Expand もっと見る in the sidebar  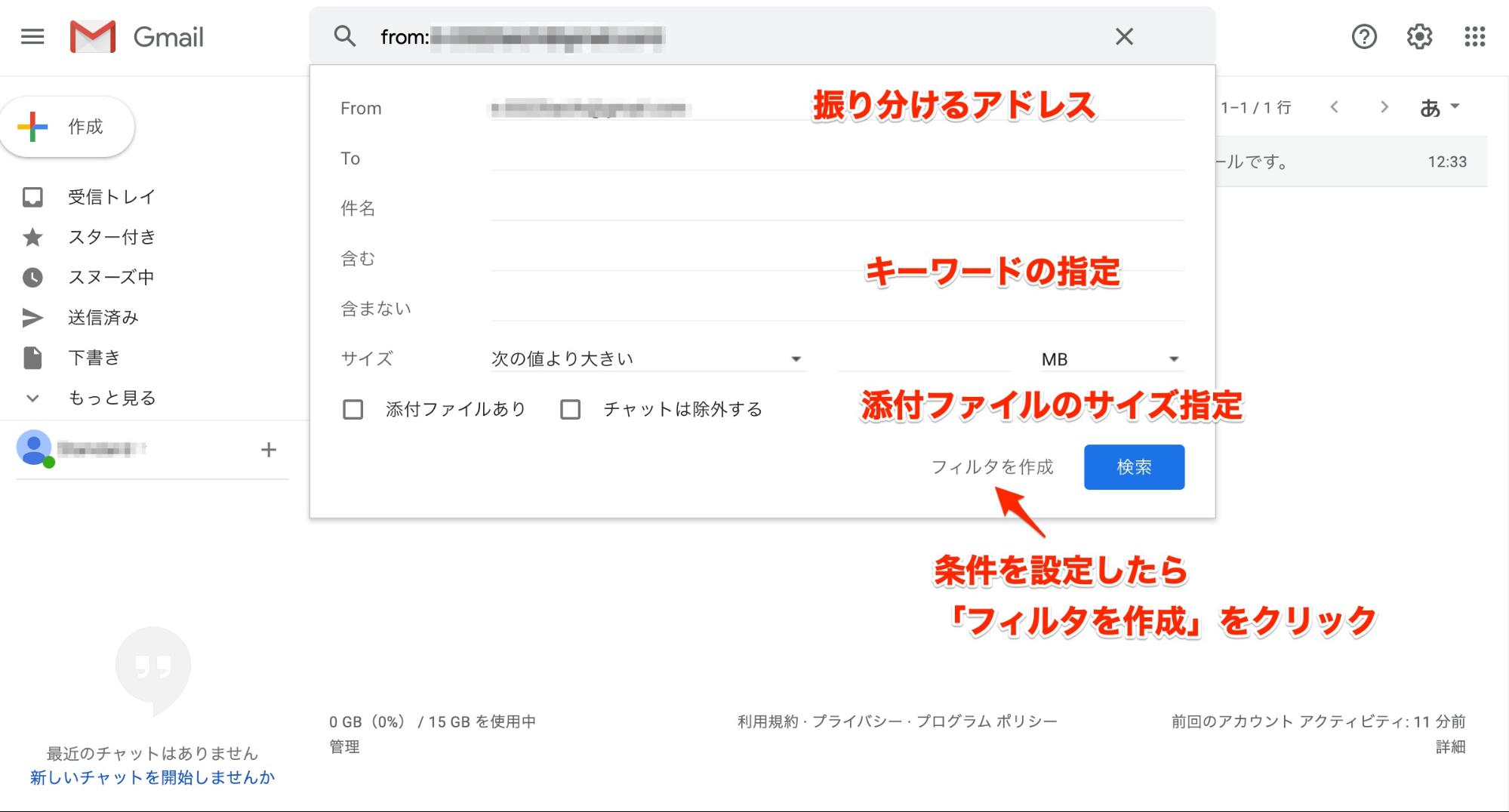coord(112,398)
